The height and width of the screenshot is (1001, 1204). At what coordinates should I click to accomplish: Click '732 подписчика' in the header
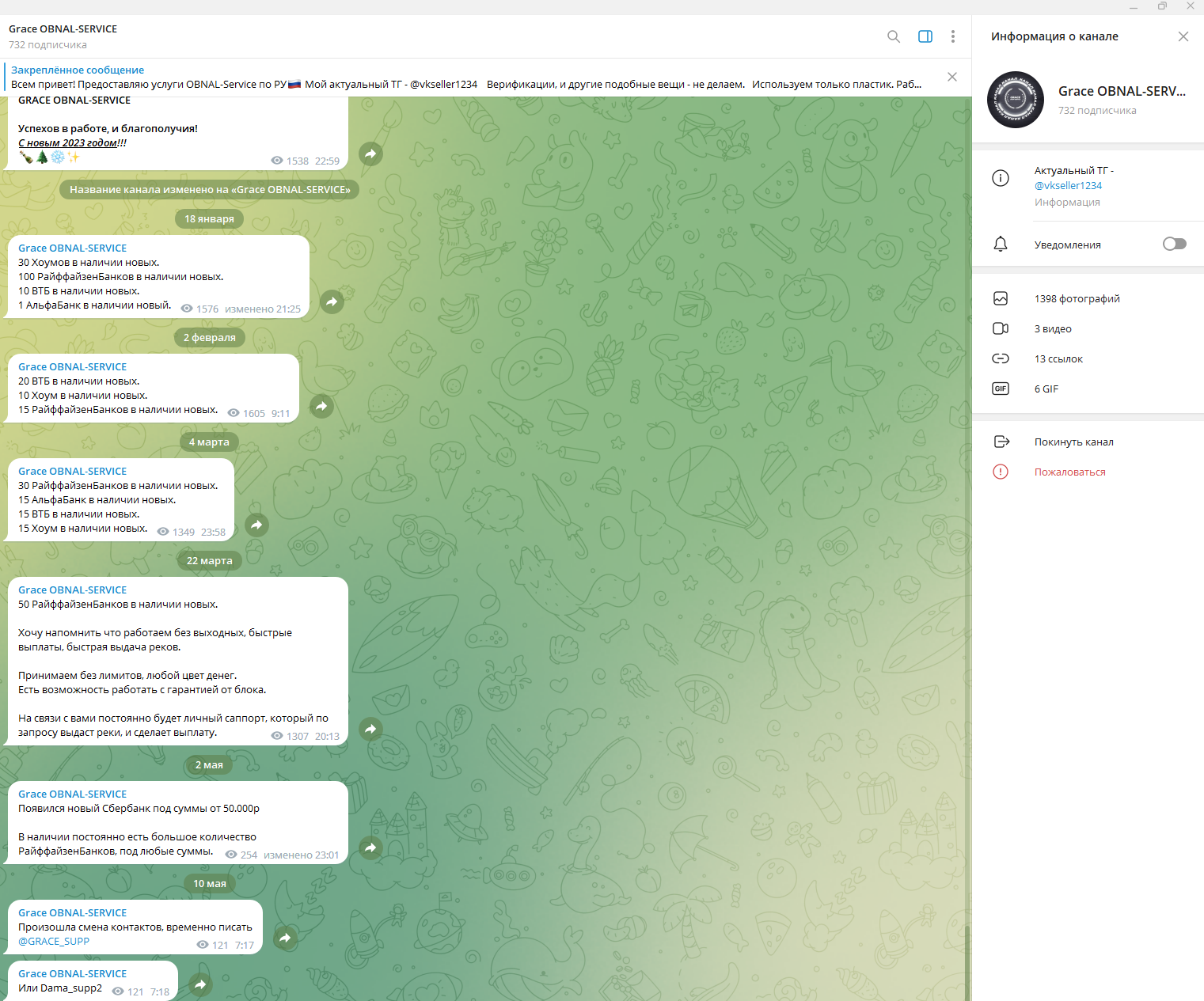pyautogui.click(x=47, y=44)
